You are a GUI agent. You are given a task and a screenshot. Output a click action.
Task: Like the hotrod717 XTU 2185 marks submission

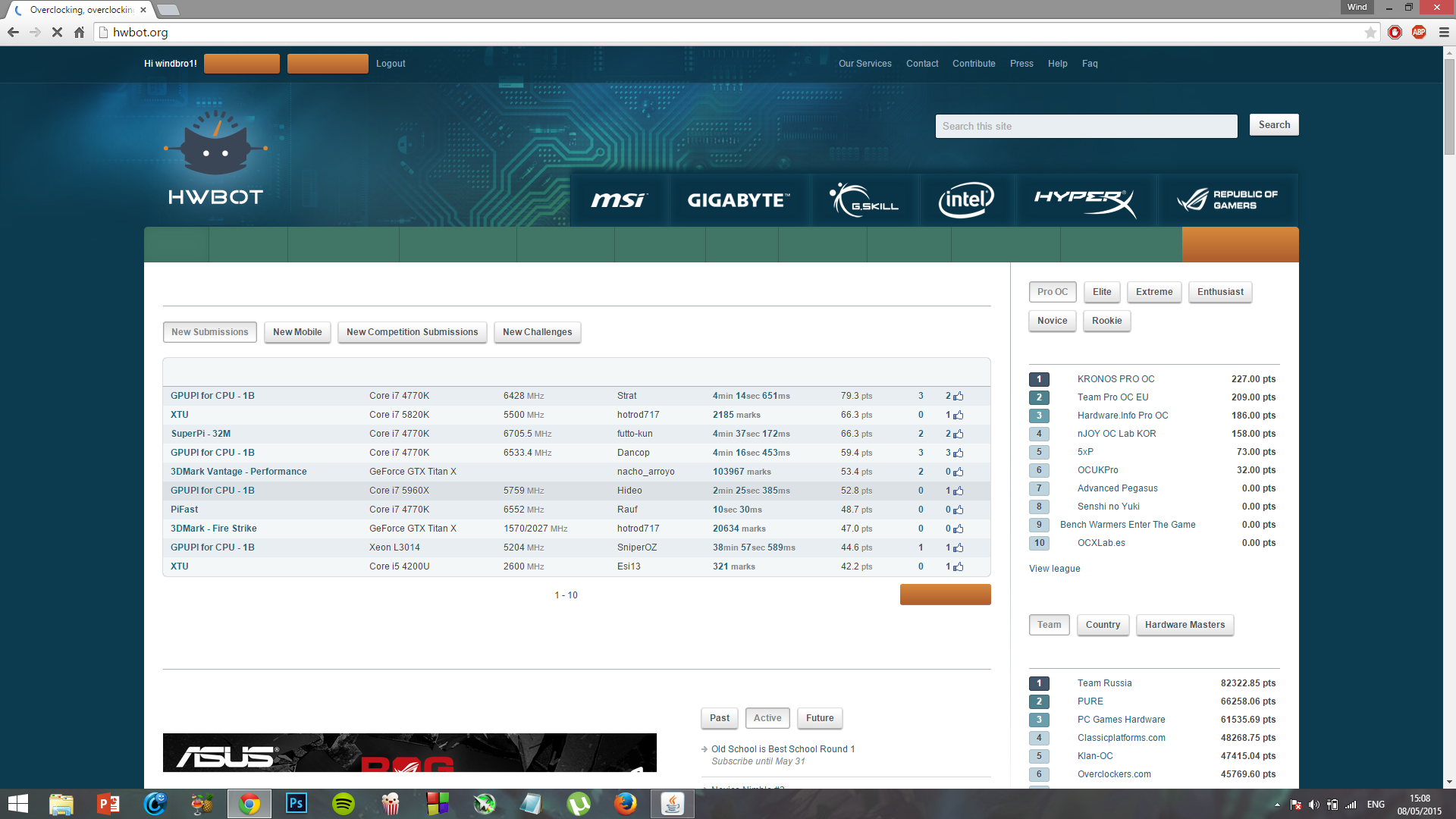(959, 415)
